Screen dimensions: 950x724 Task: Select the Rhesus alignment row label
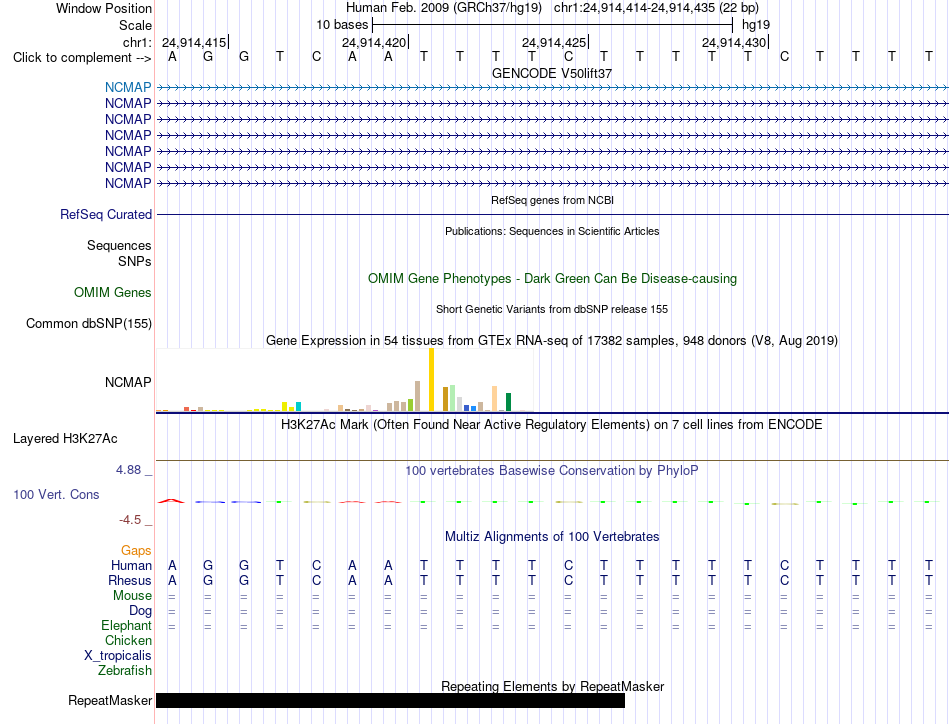(x=130, y=580)
